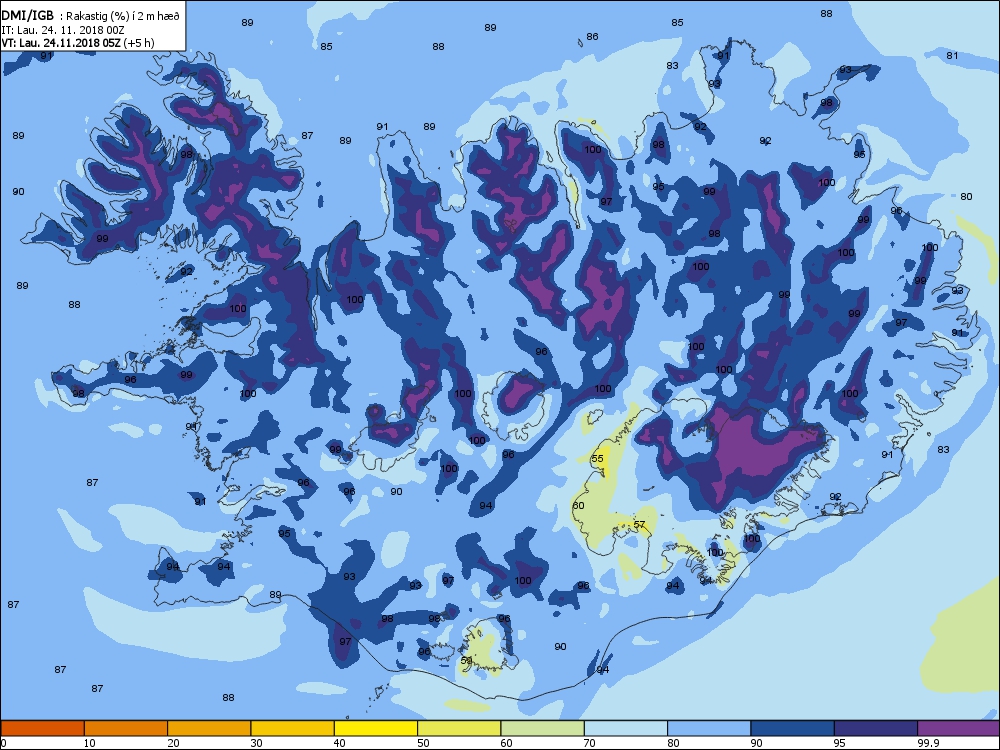Select the 'Rakastig (%) í 2 m hæð' label
Viewport: 1000px width, 750px height.
click(123, 17)
